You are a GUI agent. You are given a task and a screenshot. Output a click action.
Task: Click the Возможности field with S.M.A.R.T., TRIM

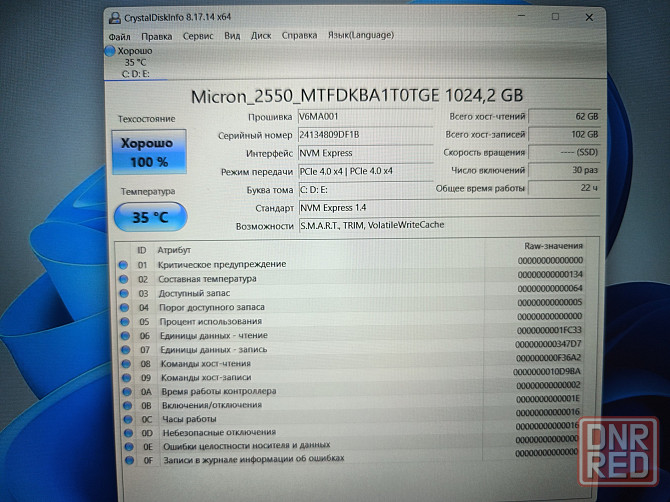(x=449, y=225)
